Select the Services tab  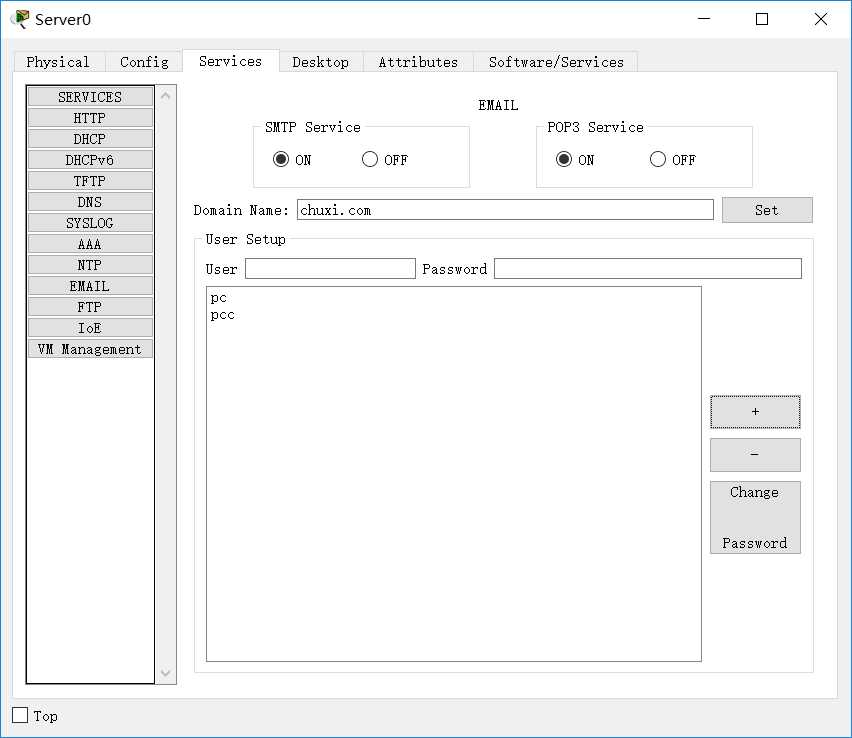coord(230,61)
